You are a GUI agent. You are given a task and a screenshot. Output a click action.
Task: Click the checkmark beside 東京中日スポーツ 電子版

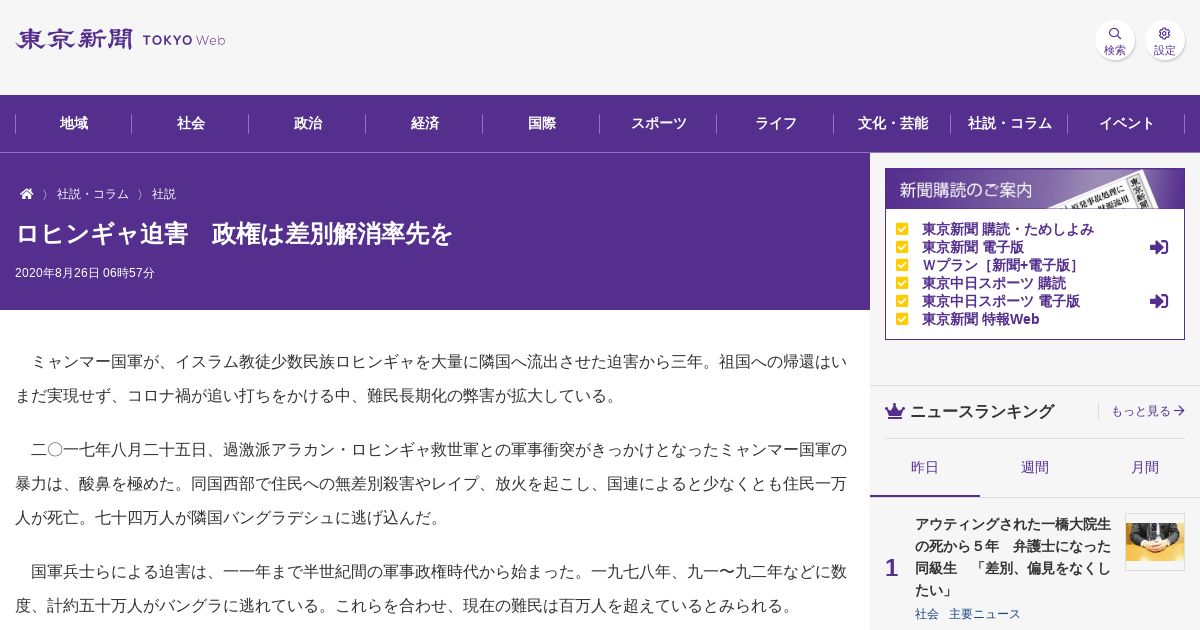(x=902, y=301)
